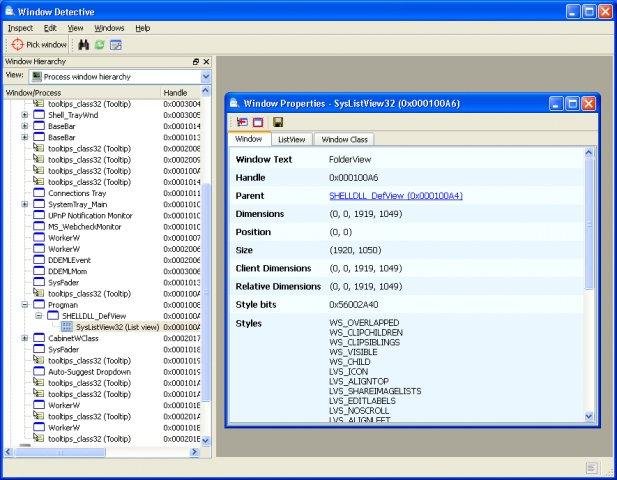Switch to the ListView tab
Screen dimensions: 617x480
click(x=291, y=139)
